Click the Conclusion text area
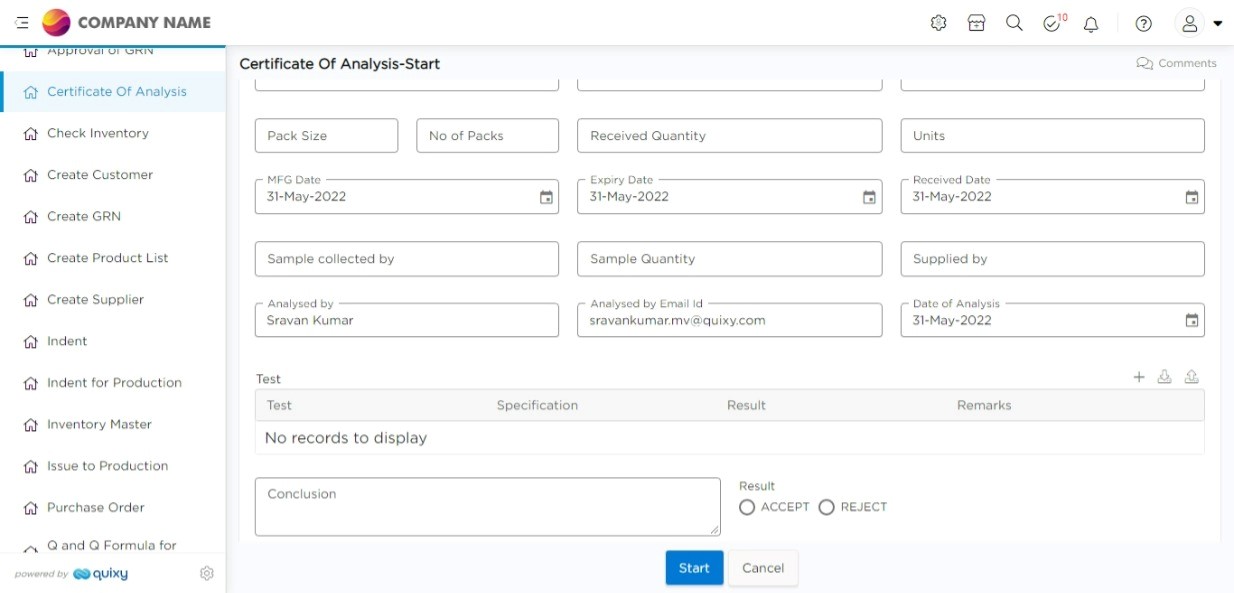 pos(487,506)
